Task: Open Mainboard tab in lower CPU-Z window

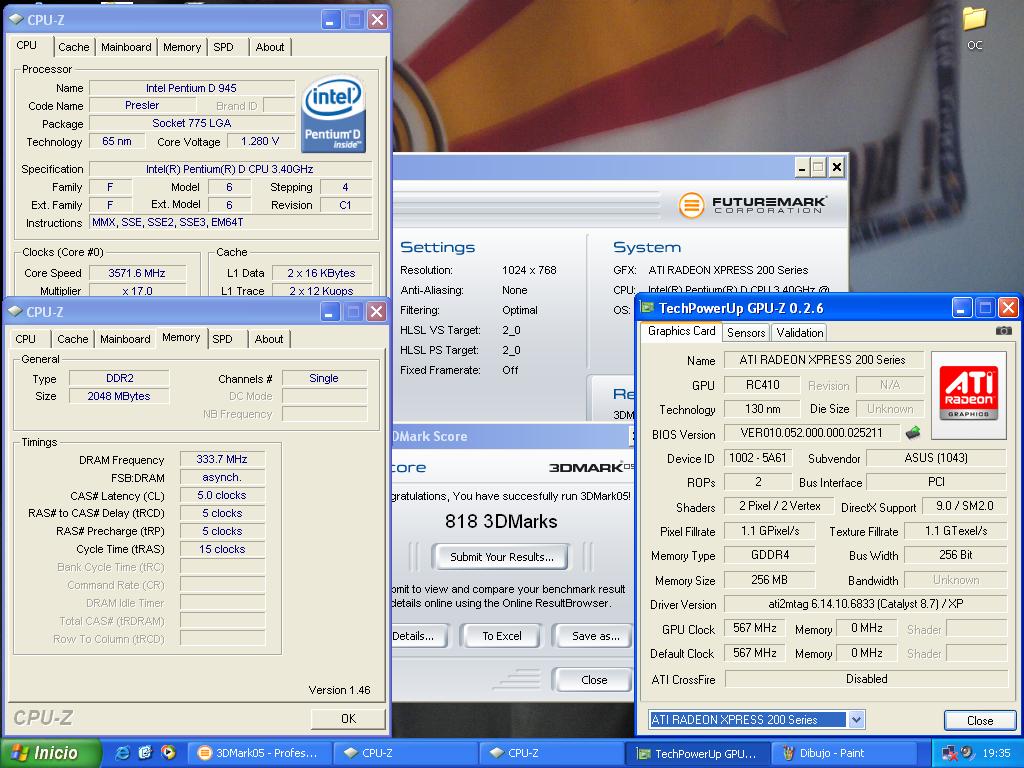Action: [x=125, y=339]
